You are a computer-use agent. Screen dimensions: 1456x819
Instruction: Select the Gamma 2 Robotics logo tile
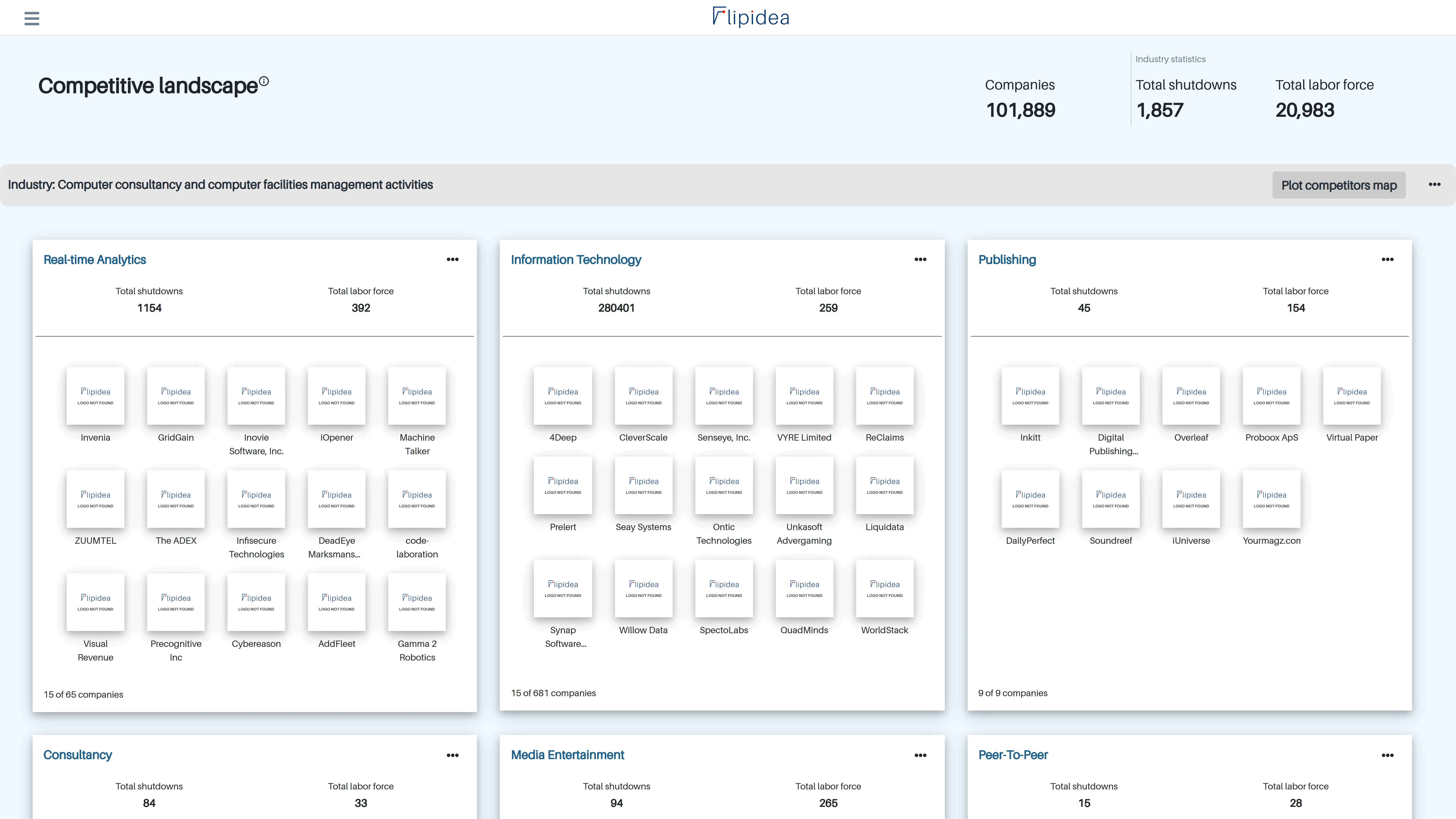point(417,602)
